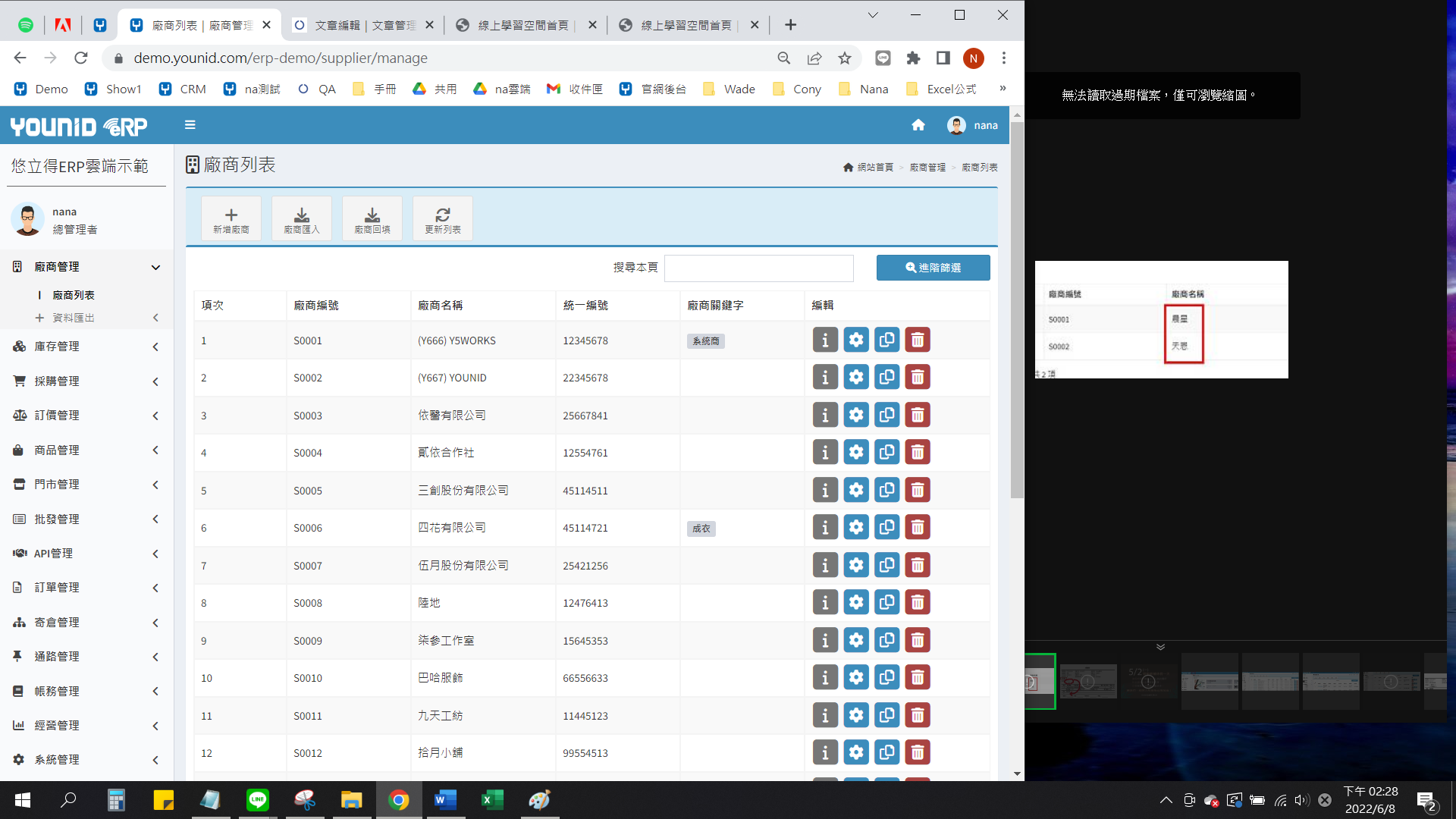This screenshot has height=819, width=1456.
Task: Click gear settings icon for S0003
Action: tap(856, 416)
